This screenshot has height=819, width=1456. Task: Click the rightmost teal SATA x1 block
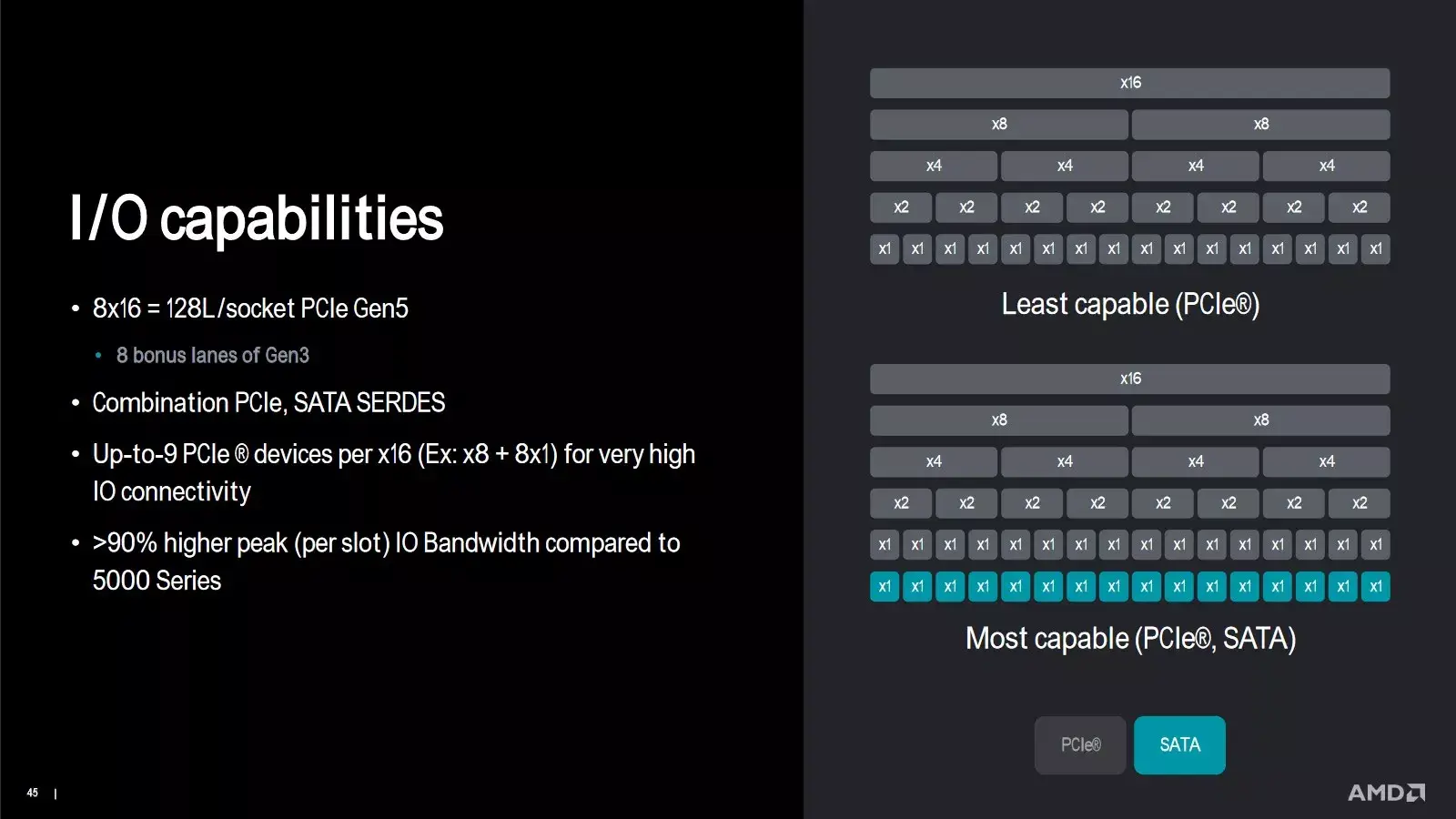tap(1375, 587)
